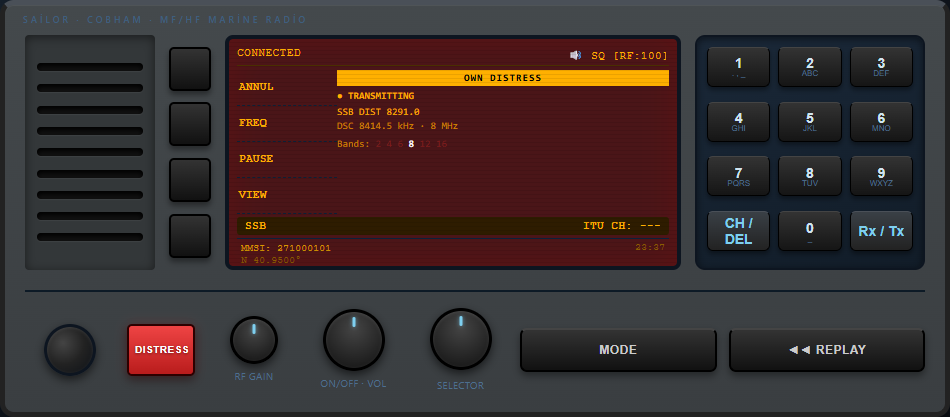Click the SSB mode label in status bar
The height and width of the screenshot is (417, 950).
click(256, 226)
